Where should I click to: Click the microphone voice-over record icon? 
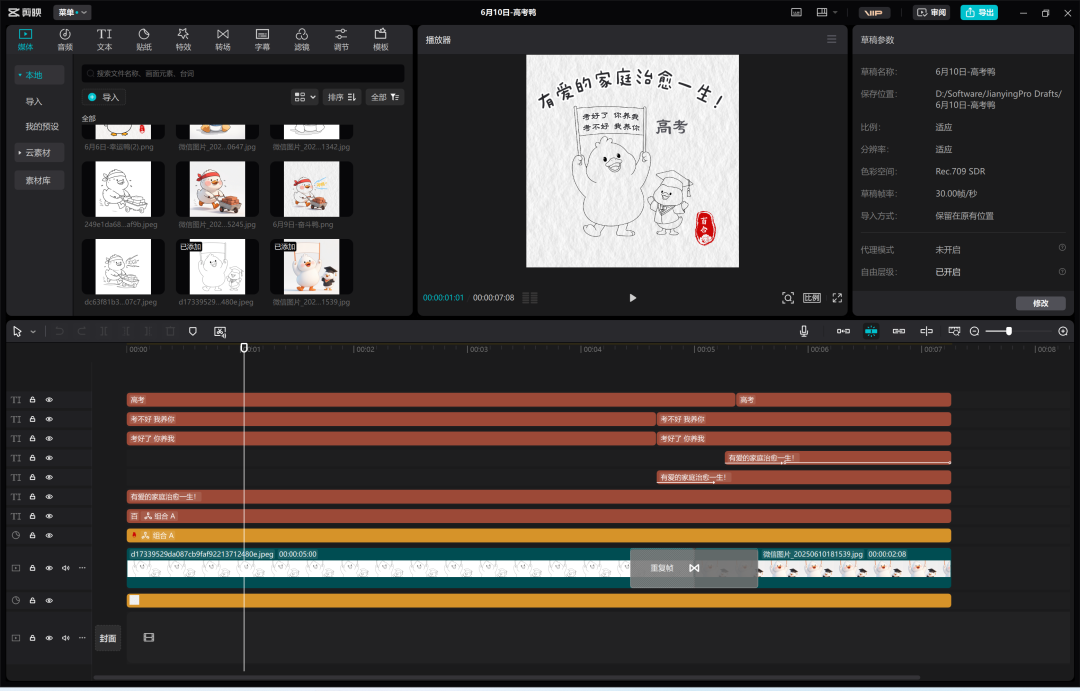[804, 331]
